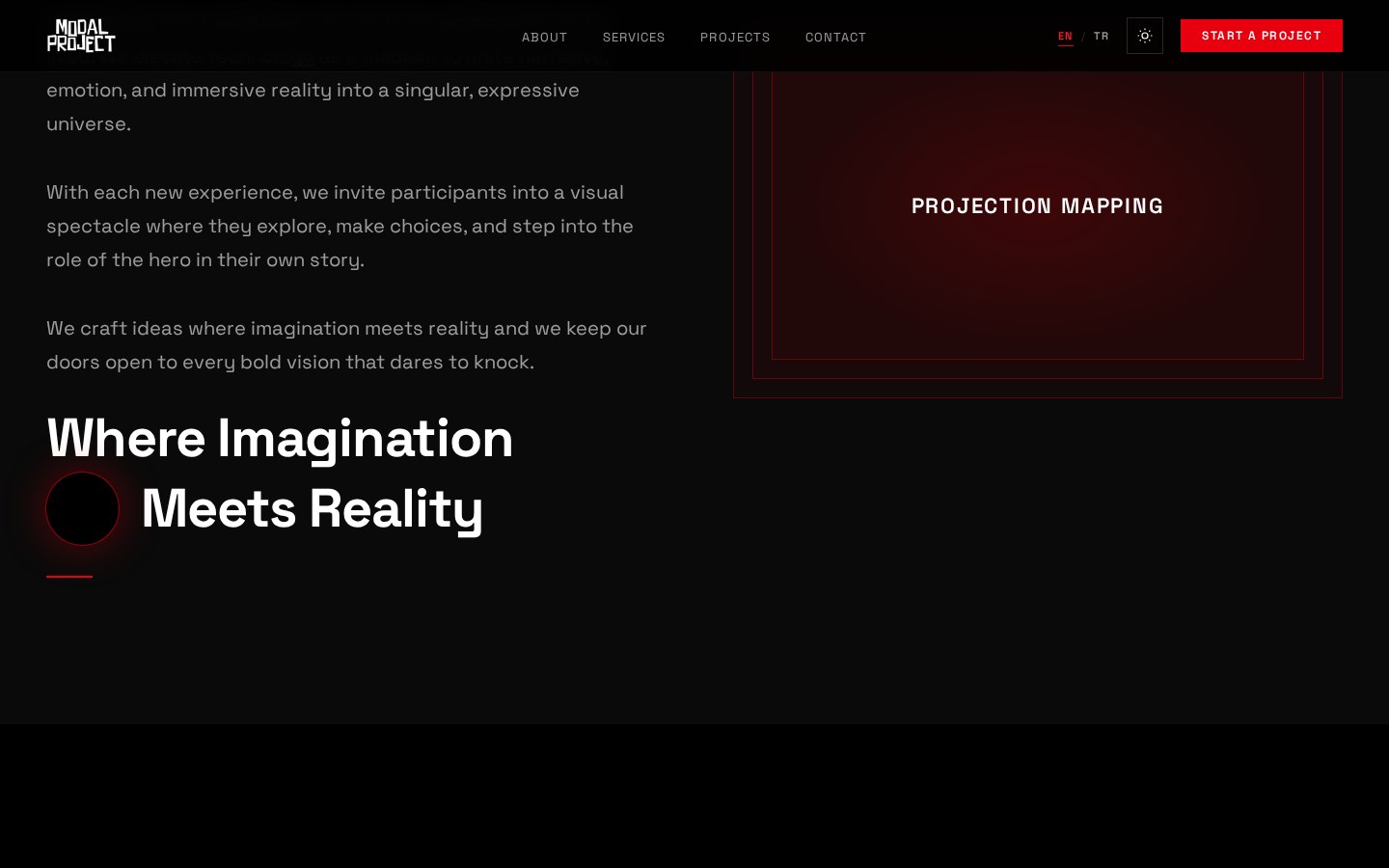This screenshot has height=868, width=1389.
Task: Click the empty black band at page bottom
Action: tap(694, 796)
